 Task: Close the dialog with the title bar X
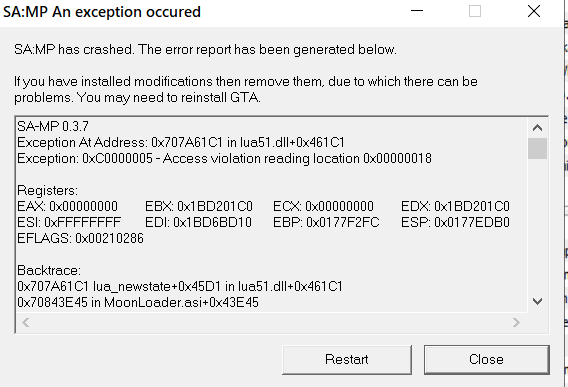(x=534, y=11)
